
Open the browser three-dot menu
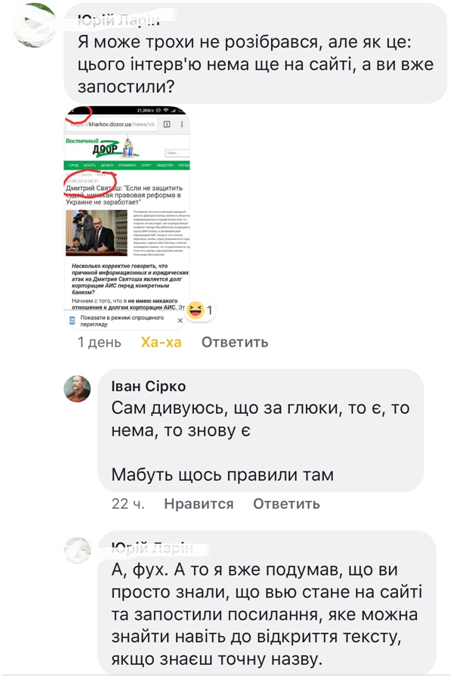pos(181,124)
